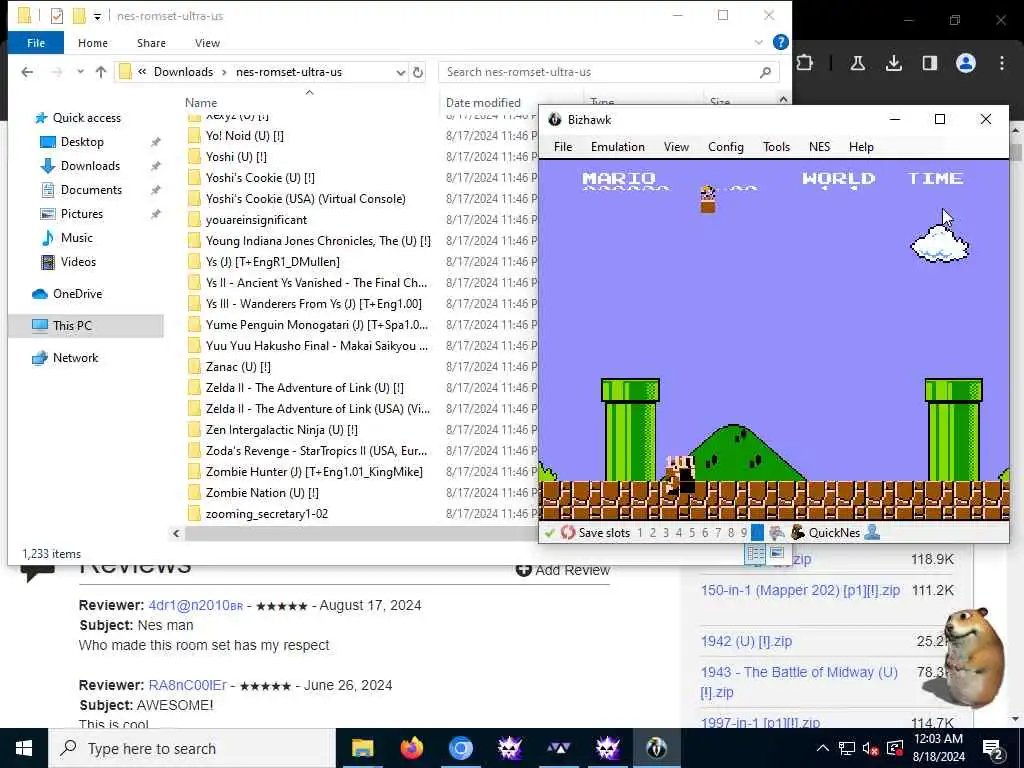Screen dimensions: 1024x768
Task: Expand the Explorer ribbon chevron
Action: pyautogui.click(x=758, y=42)
